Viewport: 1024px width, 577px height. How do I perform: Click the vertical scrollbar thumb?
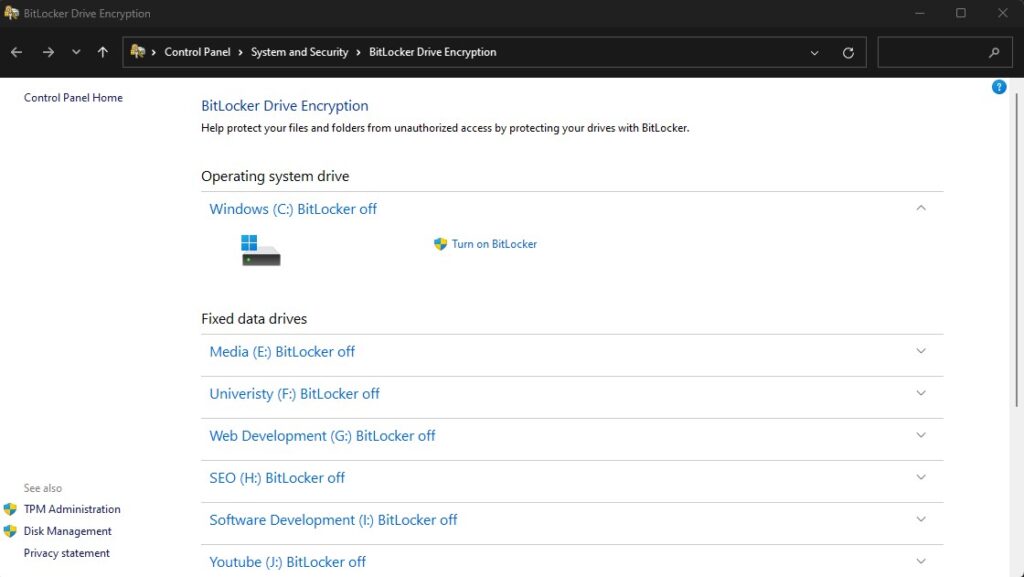pos(1017,251)
